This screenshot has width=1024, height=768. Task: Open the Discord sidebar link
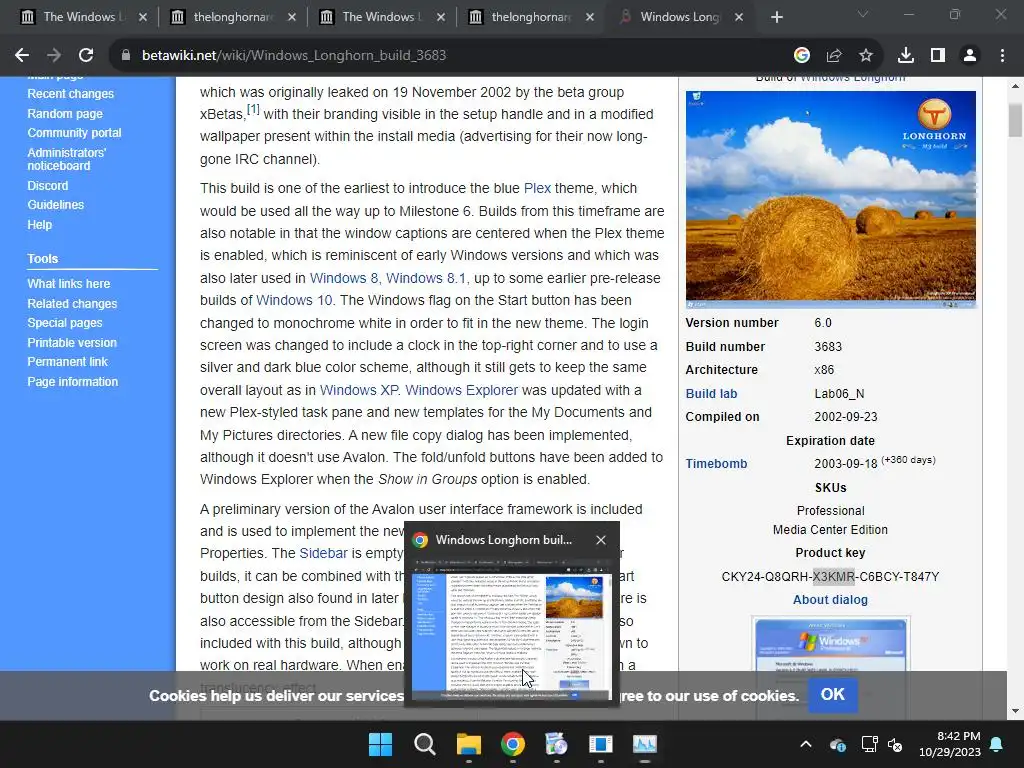(48, 185)
